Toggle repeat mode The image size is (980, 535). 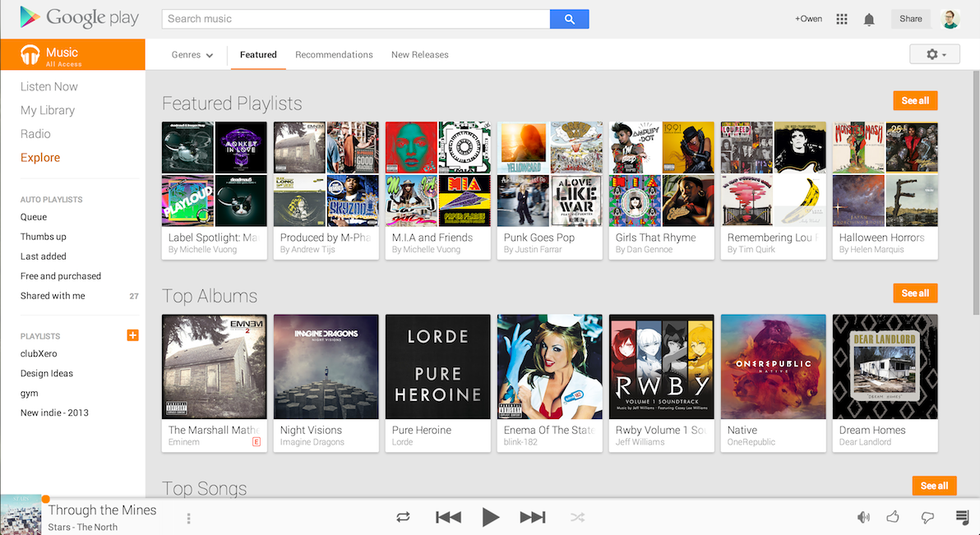pos(403,517)
